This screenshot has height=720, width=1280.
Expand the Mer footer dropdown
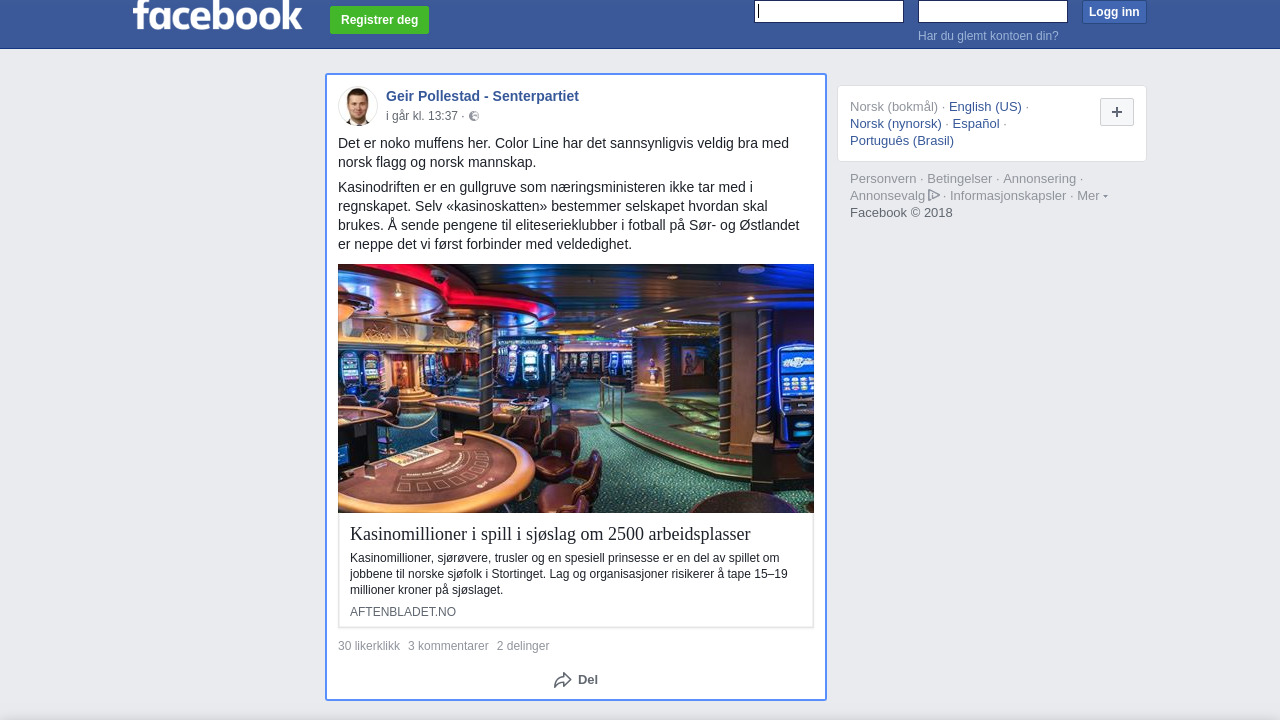click(x=1092, y=196)
